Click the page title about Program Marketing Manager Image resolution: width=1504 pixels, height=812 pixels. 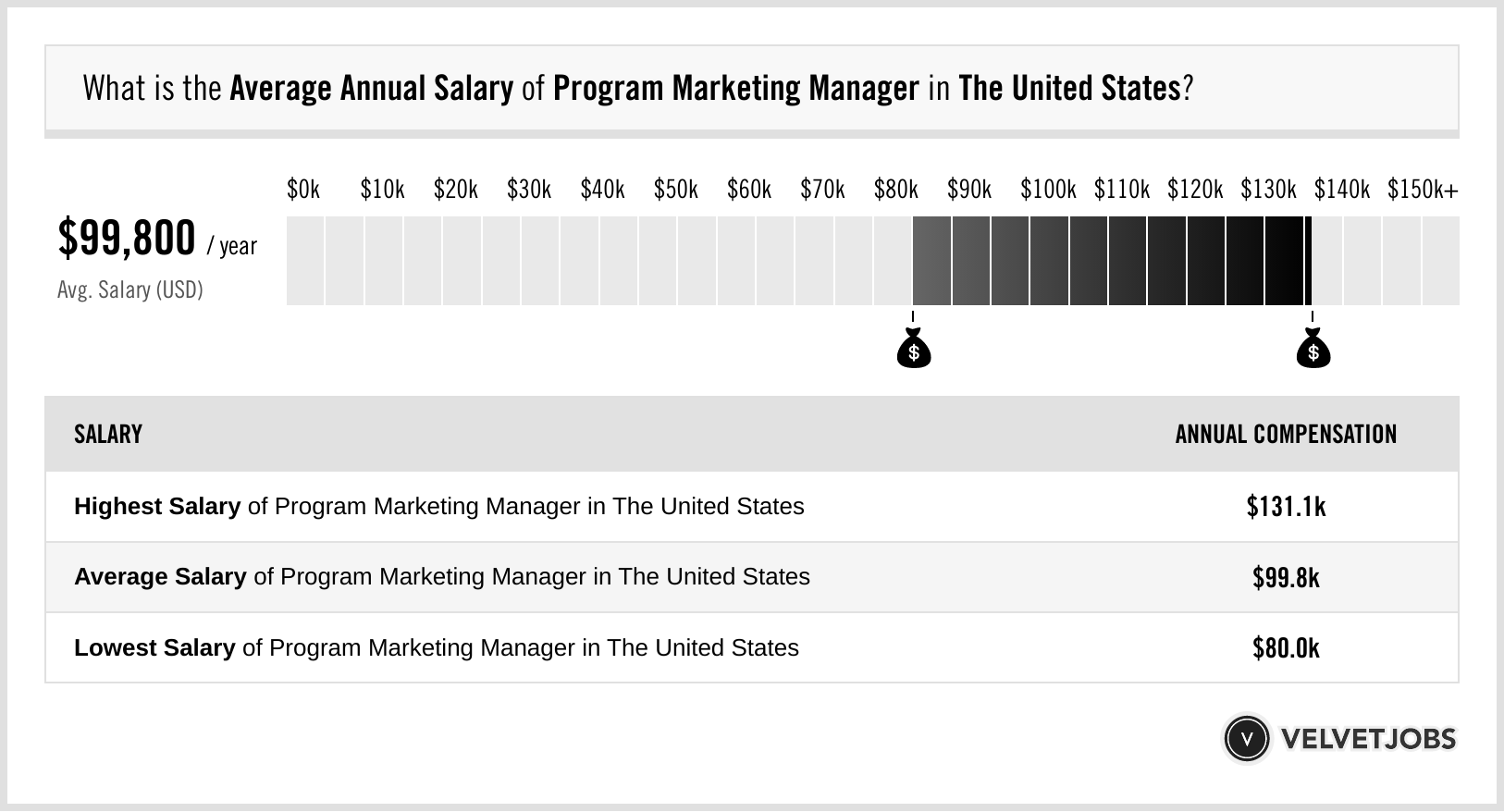pos(638,89)
